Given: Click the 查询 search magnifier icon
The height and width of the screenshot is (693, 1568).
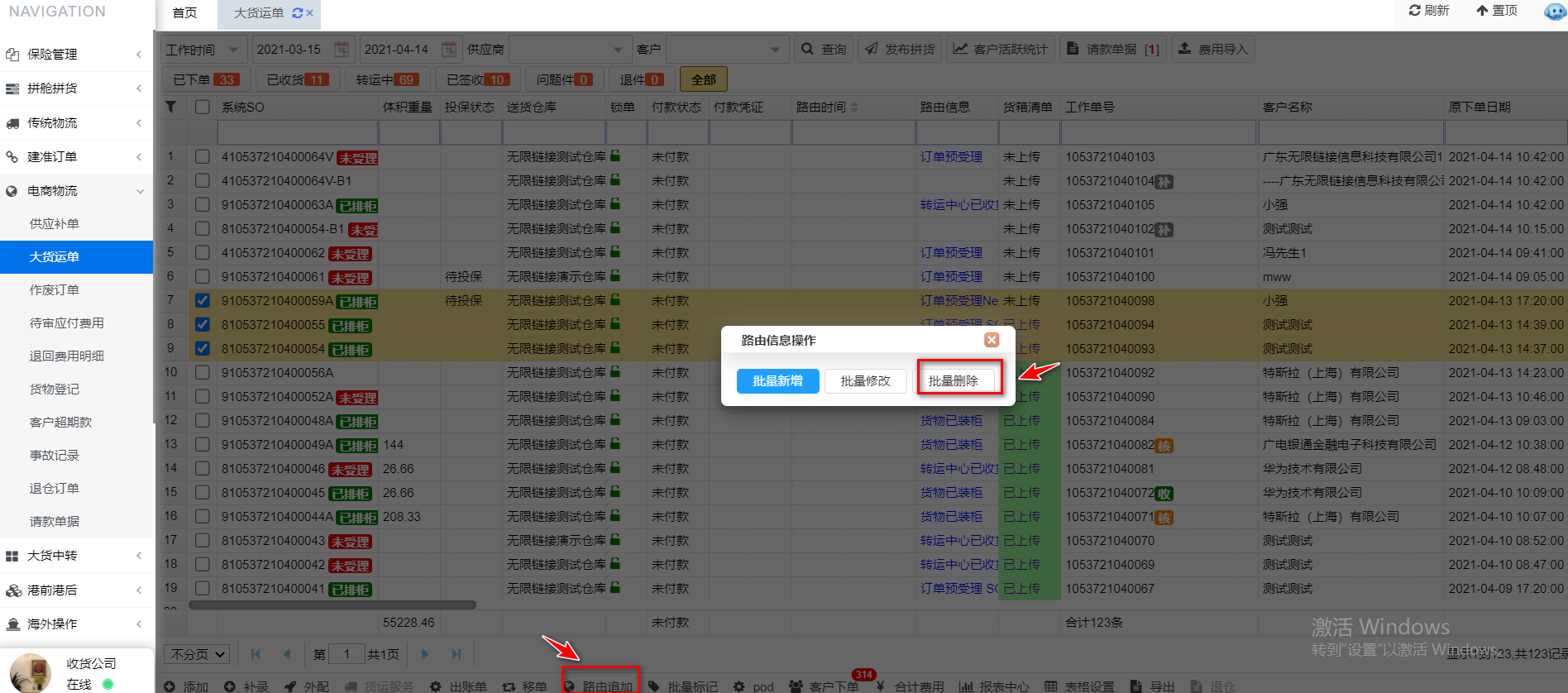Looking at the screenshot, I should [x=807, y=50].
